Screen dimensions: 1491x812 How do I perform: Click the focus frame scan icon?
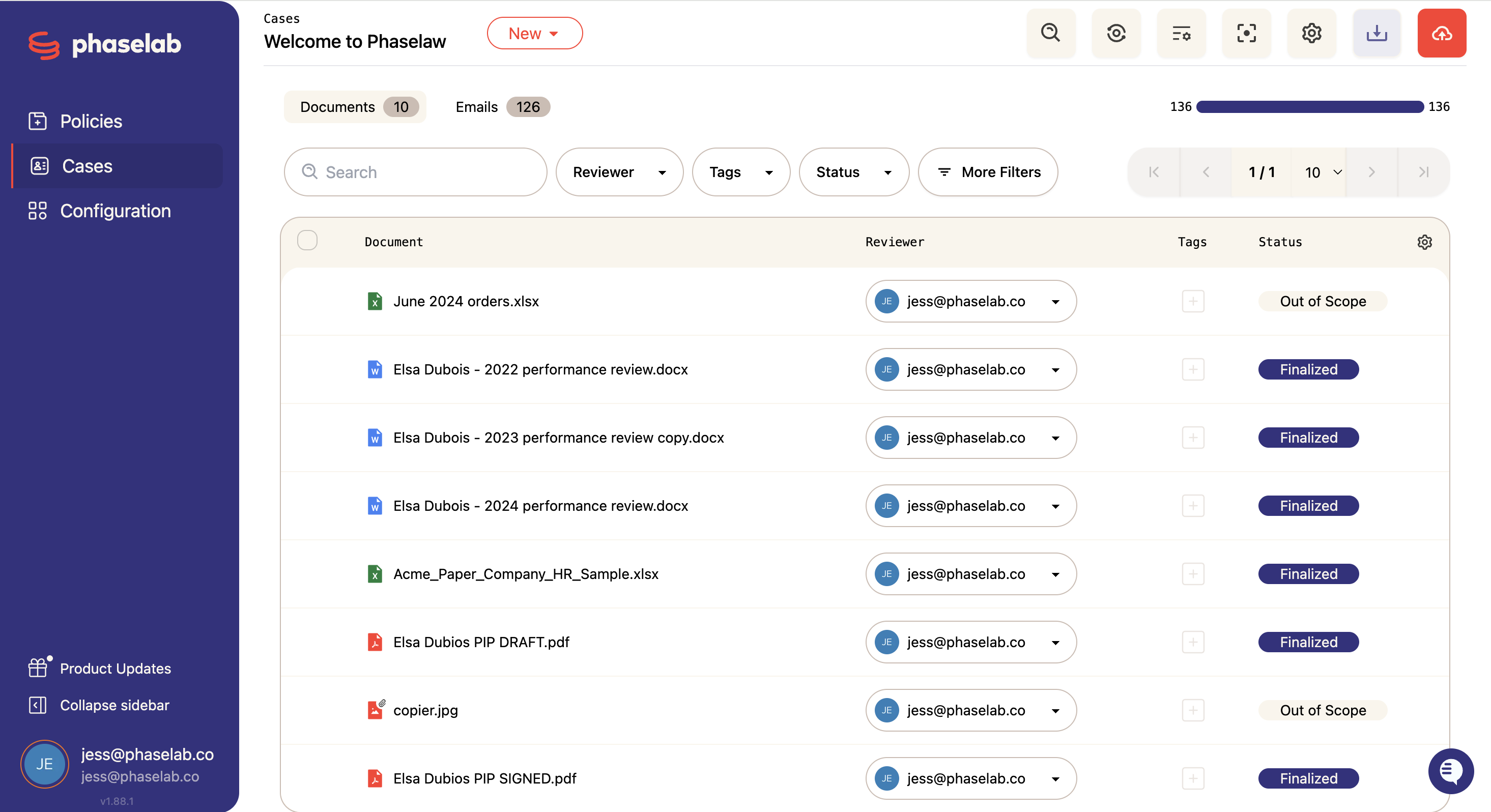(1246, 34)
